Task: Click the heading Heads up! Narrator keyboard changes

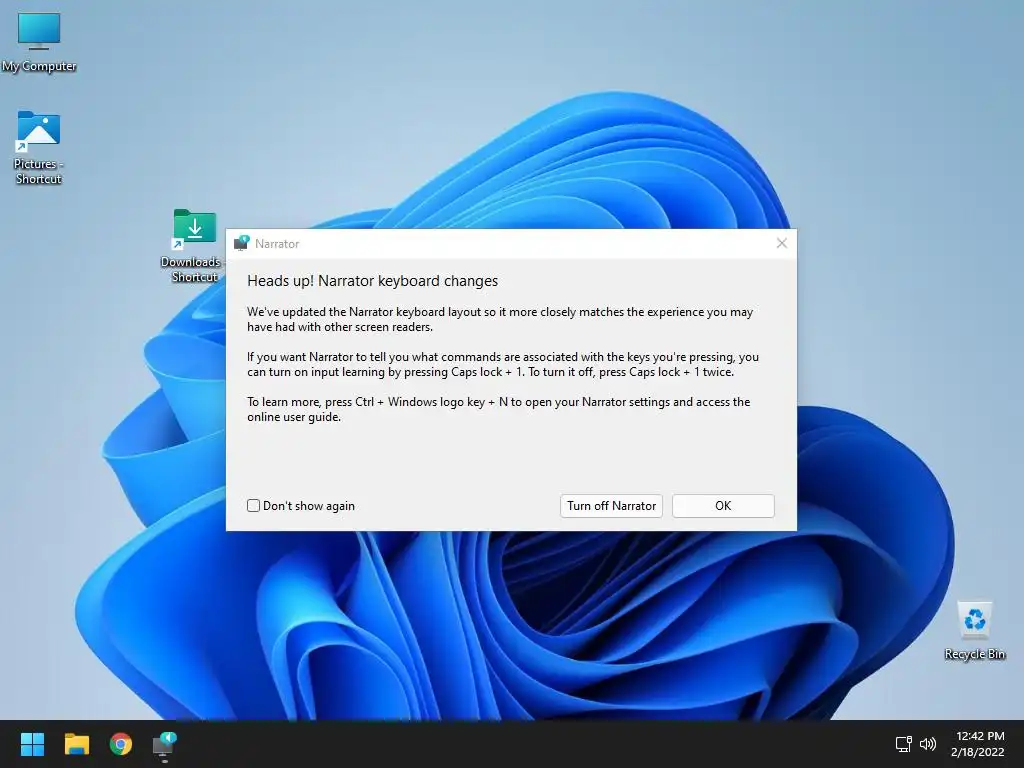Action: [372, 281]
